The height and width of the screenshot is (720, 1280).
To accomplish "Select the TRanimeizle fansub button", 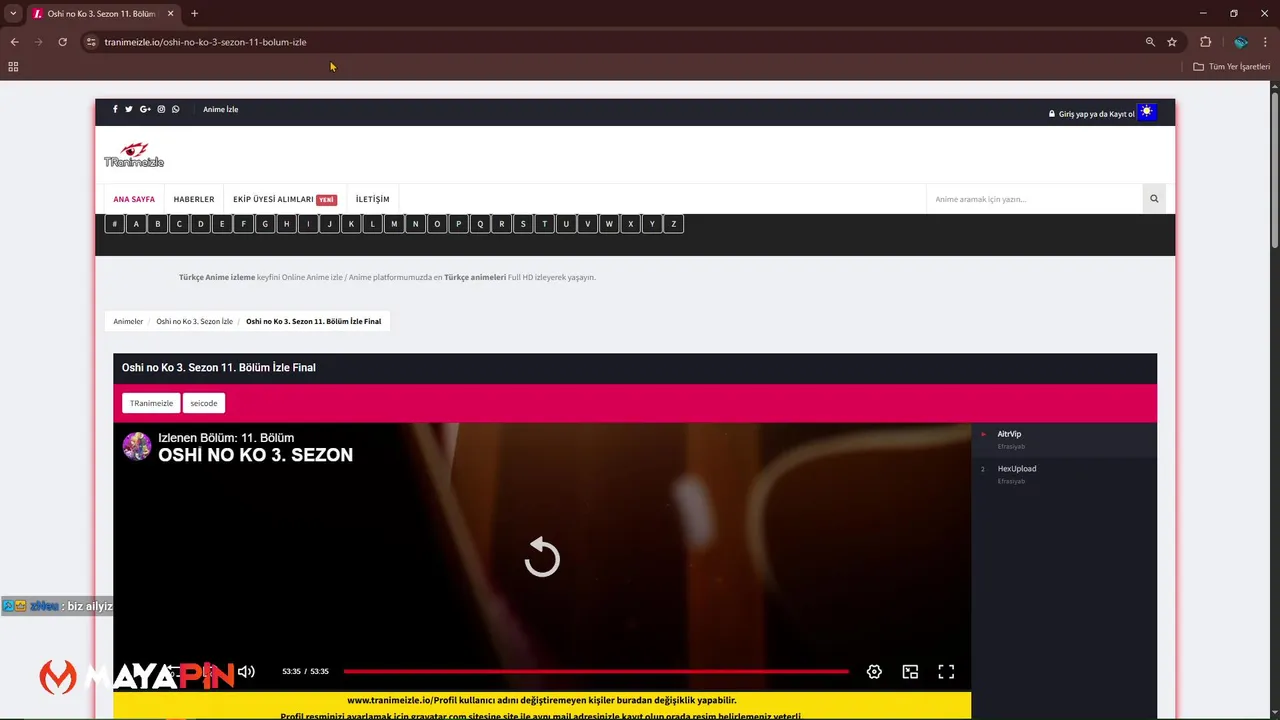I will click(x=151, y=403).
